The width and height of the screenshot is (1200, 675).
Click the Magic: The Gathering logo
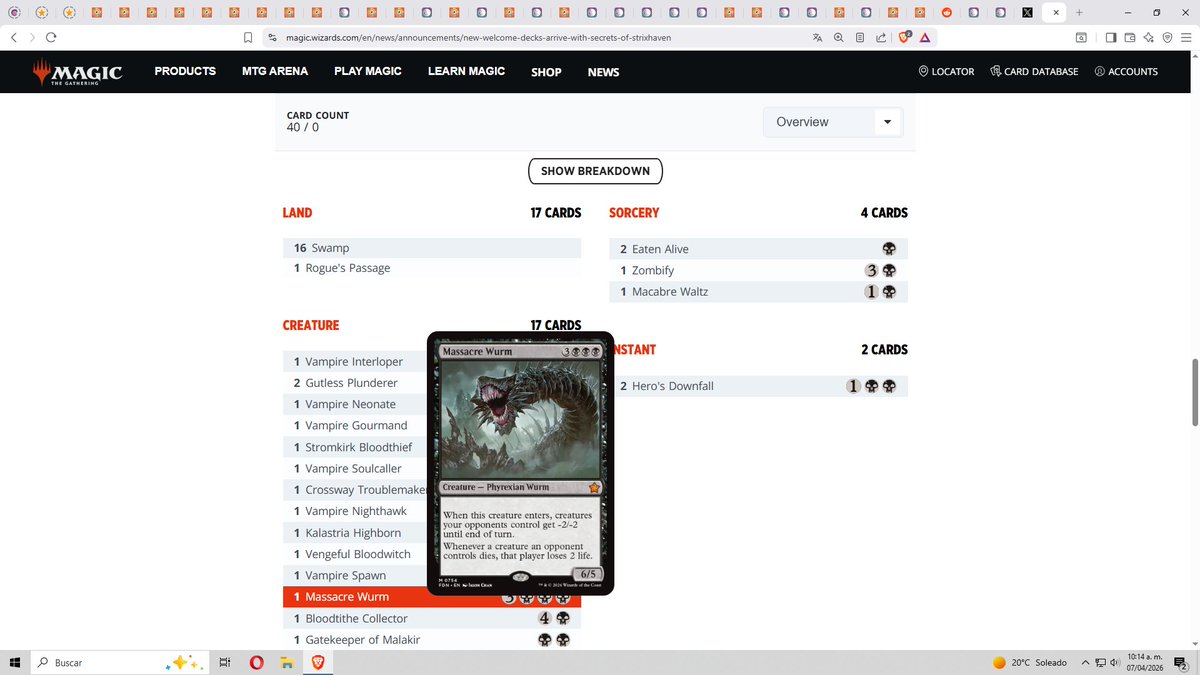point(76,72)
